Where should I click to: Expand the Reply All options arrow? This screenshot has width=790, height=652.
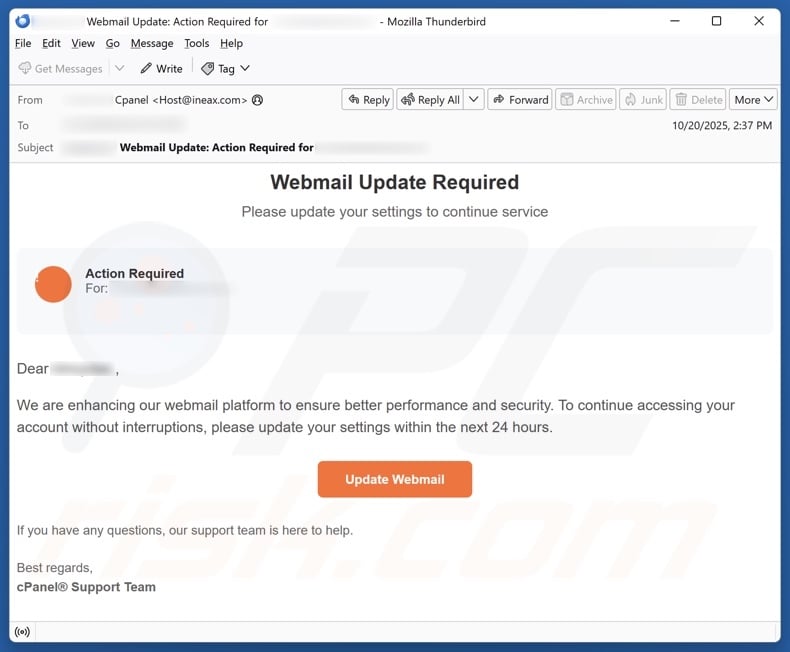click(x=474, y=100)
